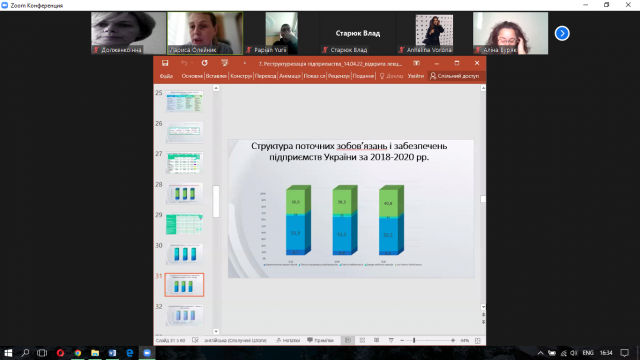Click the language indicator in status bar
This screenshot has height=360, width=640.
236,340
